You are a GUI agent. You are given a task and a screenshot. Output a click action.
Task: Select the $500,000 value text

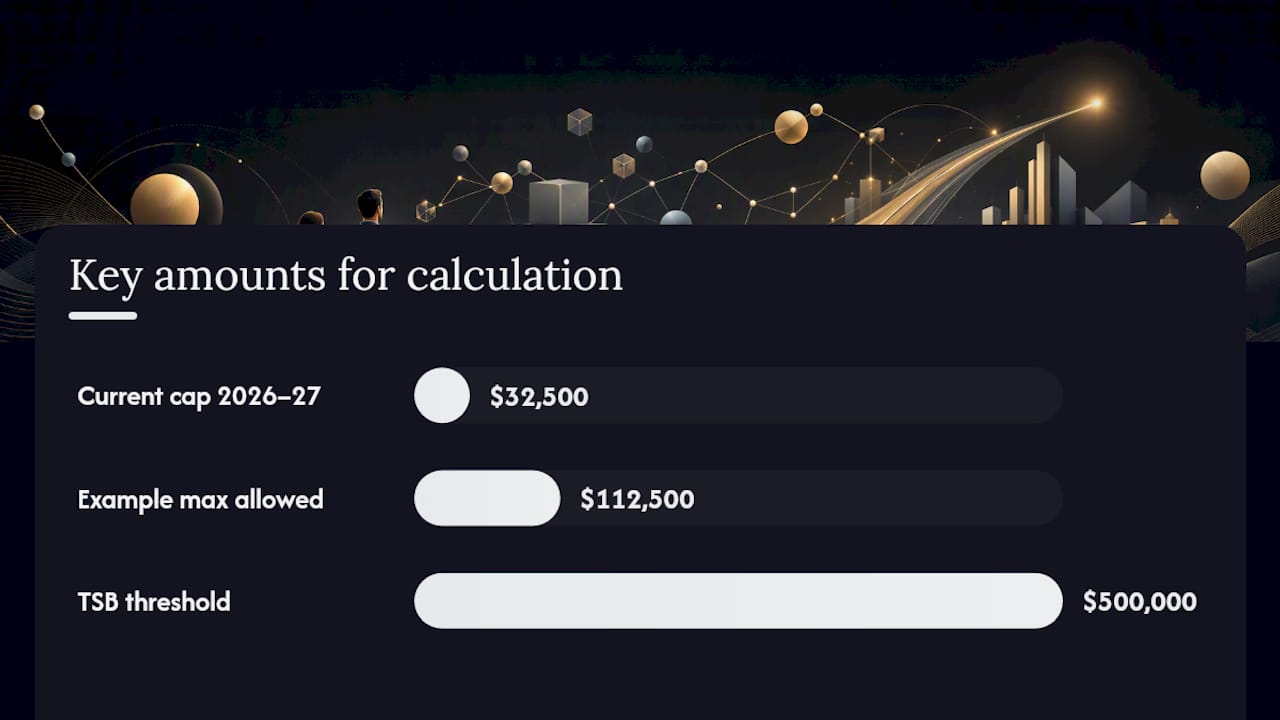pyautogui.click(x=1140, y=602)
